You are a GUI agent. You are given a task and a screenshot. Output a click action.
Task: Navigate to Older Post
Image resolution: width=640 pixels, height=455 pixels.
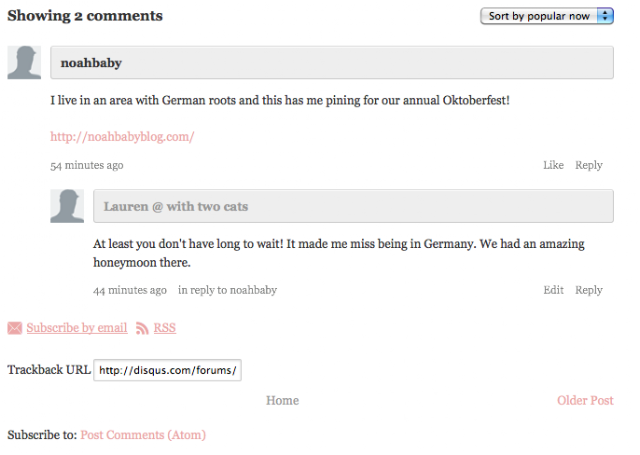(585, 401)
